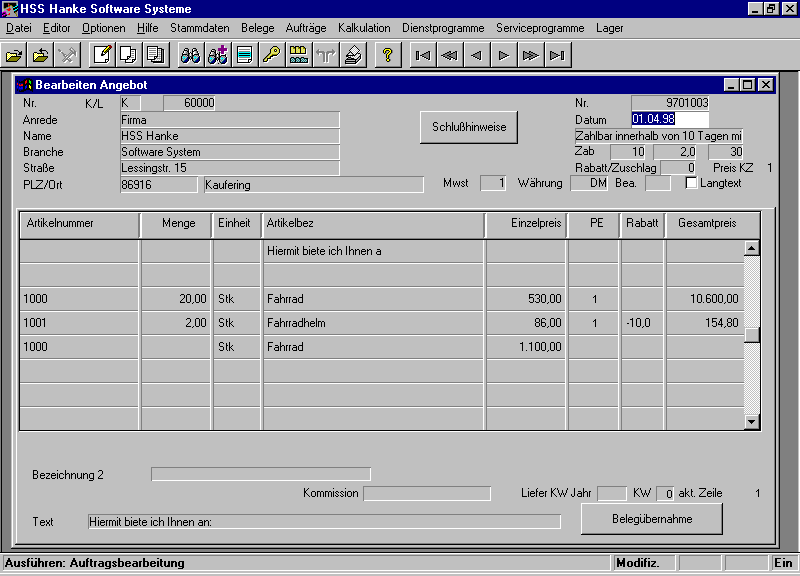The image size is (800, 576).
Task: Enable the Langtext checkbox
Action: click(691, 183)
